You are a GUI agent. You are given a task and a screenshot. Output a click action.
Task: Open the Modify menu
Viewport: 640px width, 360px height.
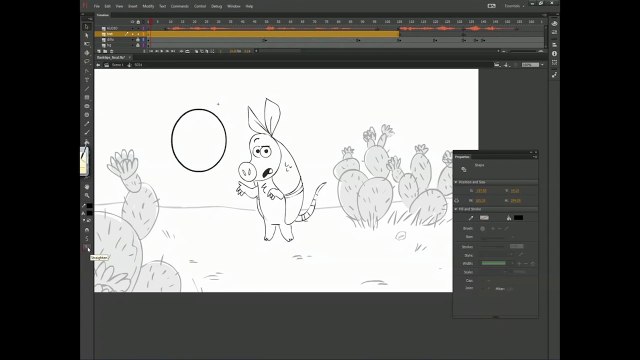tap(148, 7)
